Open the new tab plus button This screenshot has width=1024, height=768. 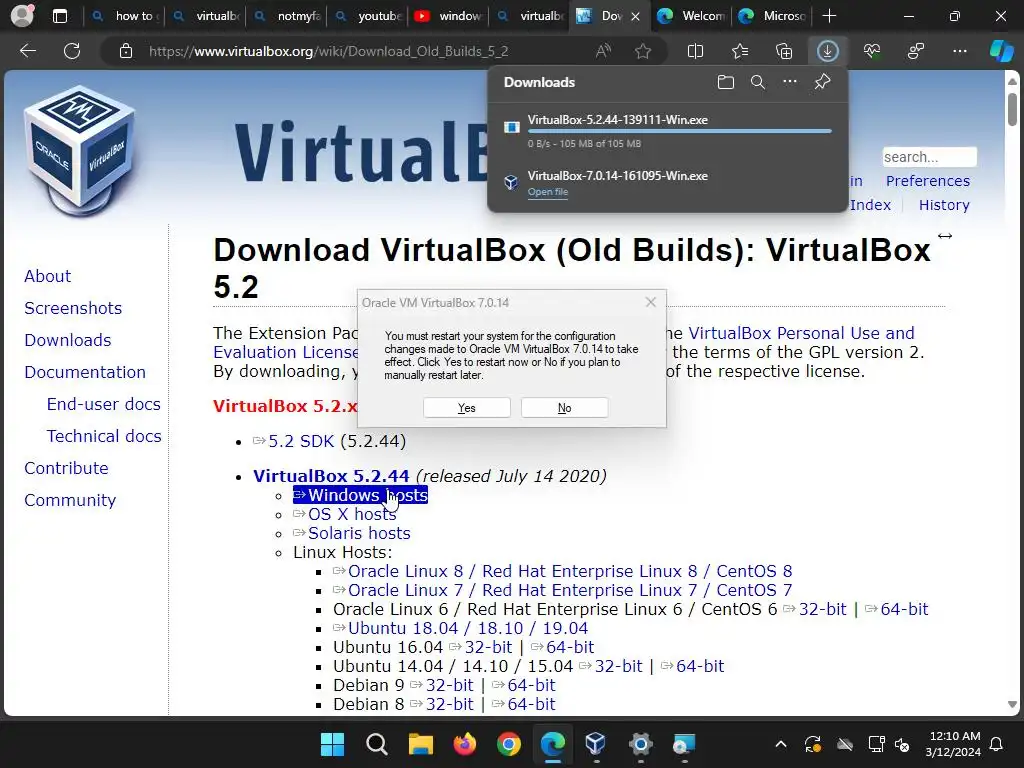coord(829,16)
